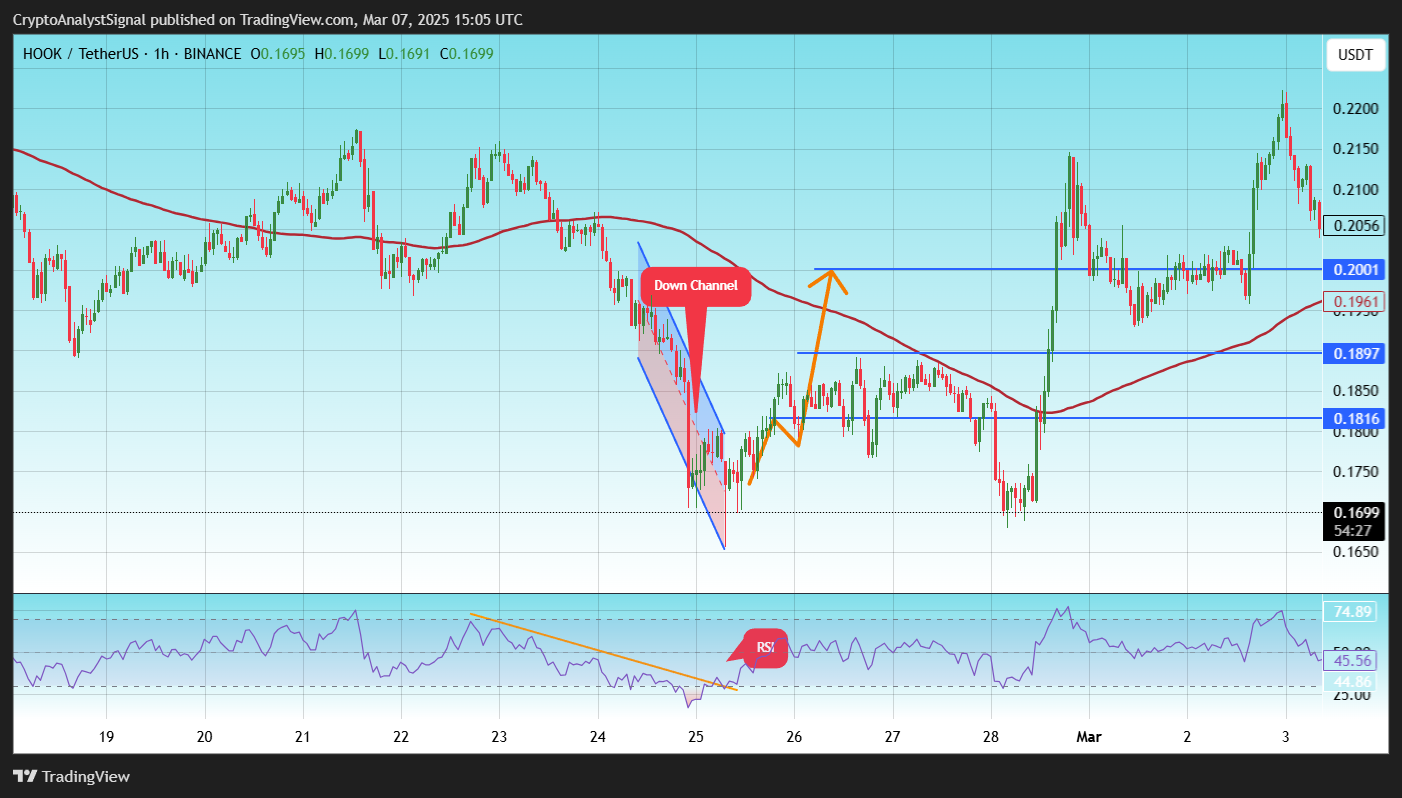Click the red RSI callout label
The width and height of the screenshot is (1402, 798).
tap(765, 647)
